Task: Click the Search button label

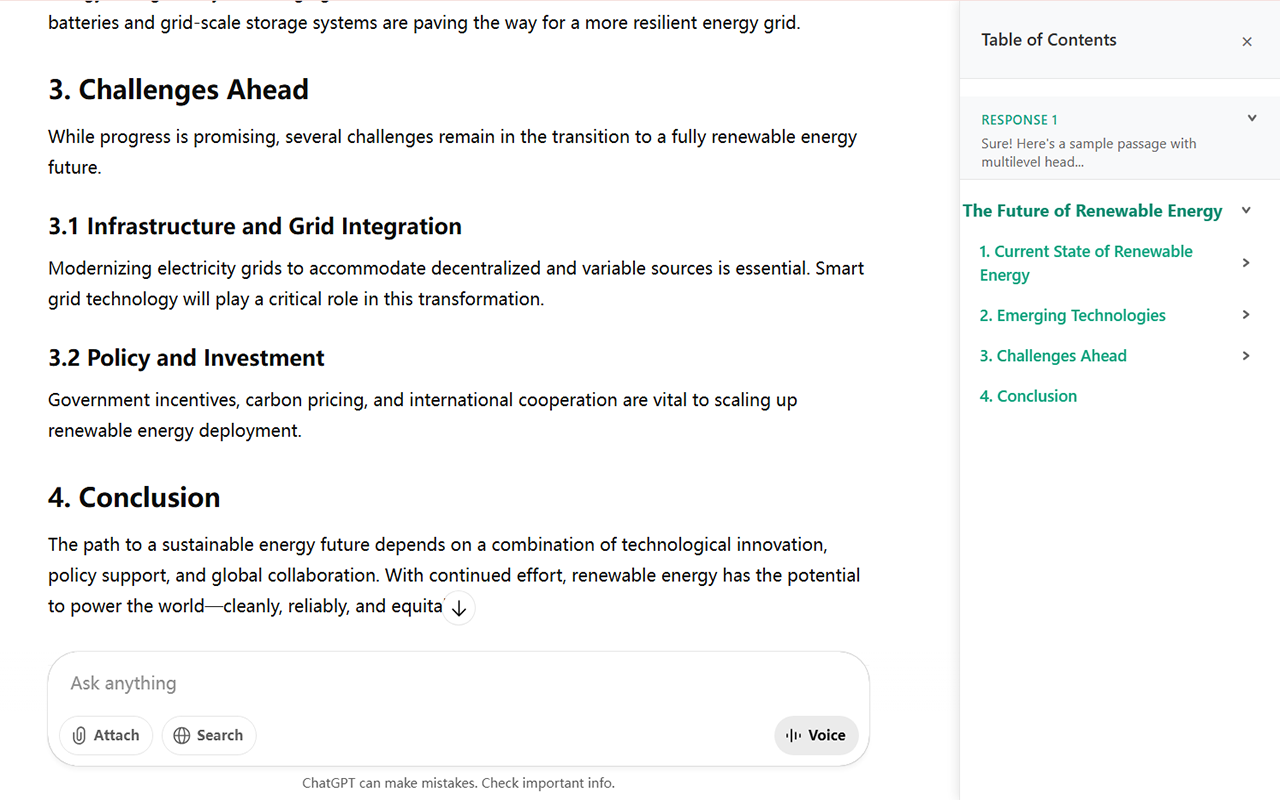Action: coord(220,735)
